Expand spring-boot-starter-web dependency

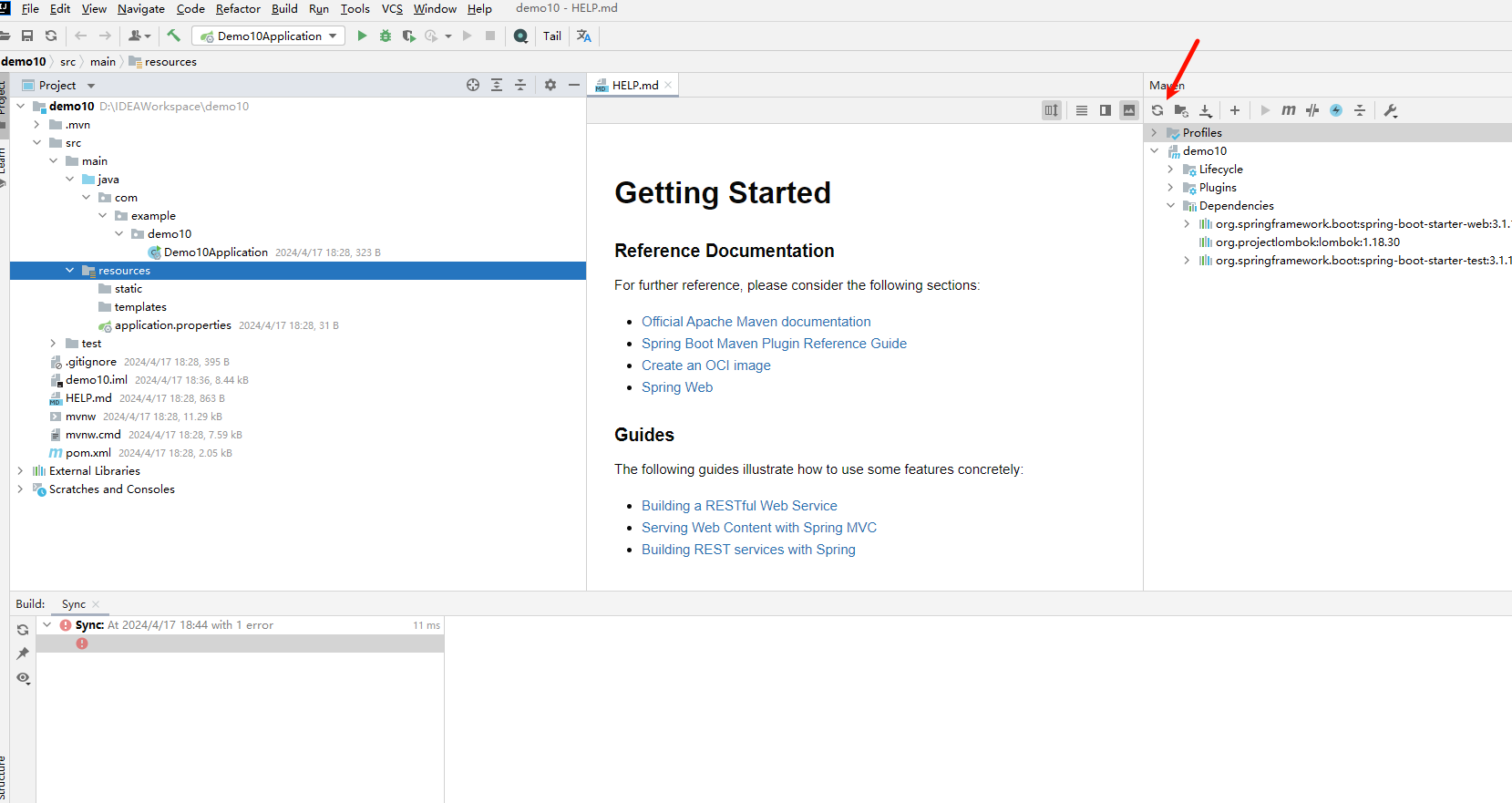tap(1187, 224)
